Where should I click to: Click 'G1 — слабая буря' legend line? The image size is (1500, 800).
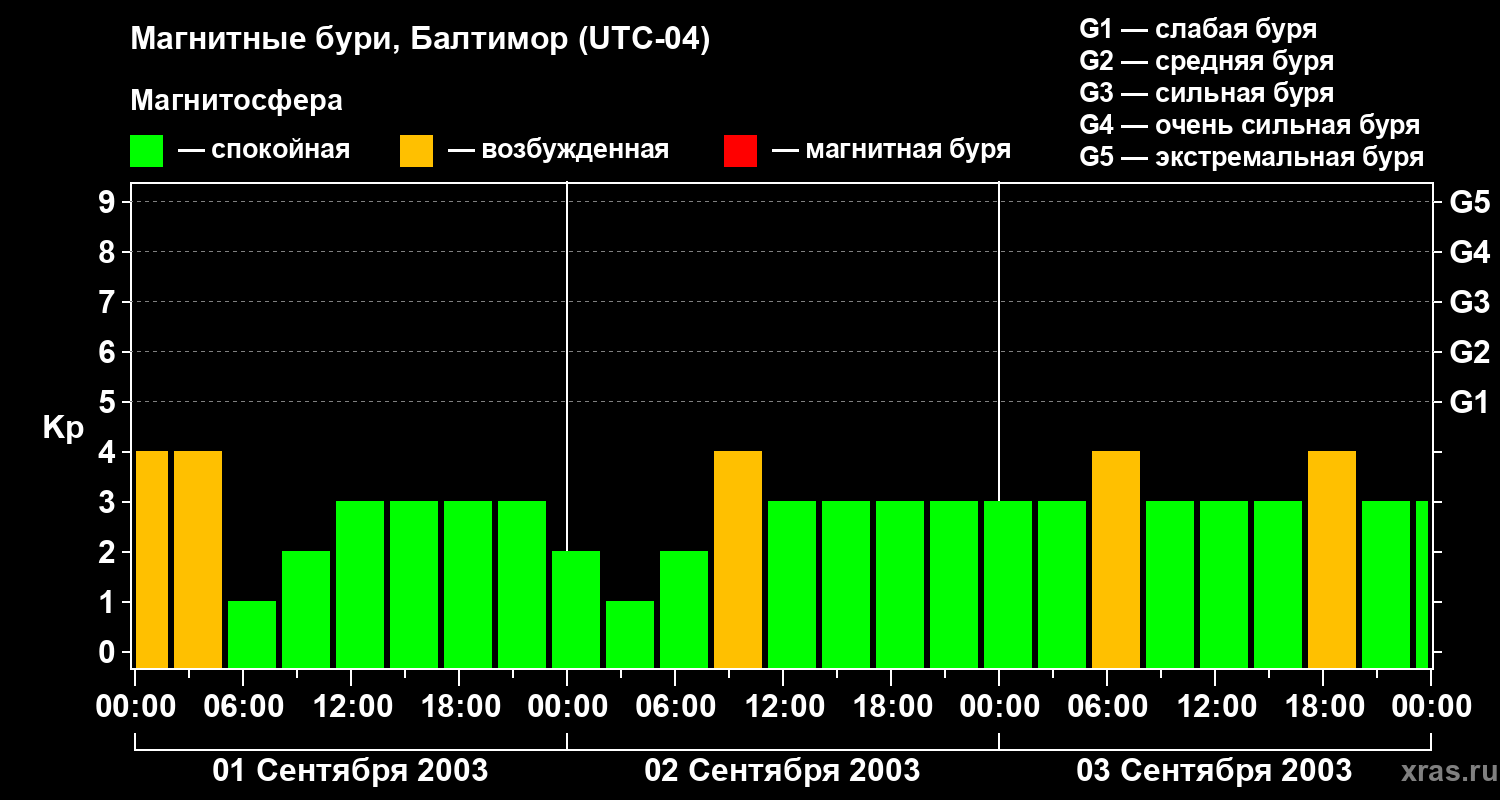pyautogui.click(x=1198, y=28)
